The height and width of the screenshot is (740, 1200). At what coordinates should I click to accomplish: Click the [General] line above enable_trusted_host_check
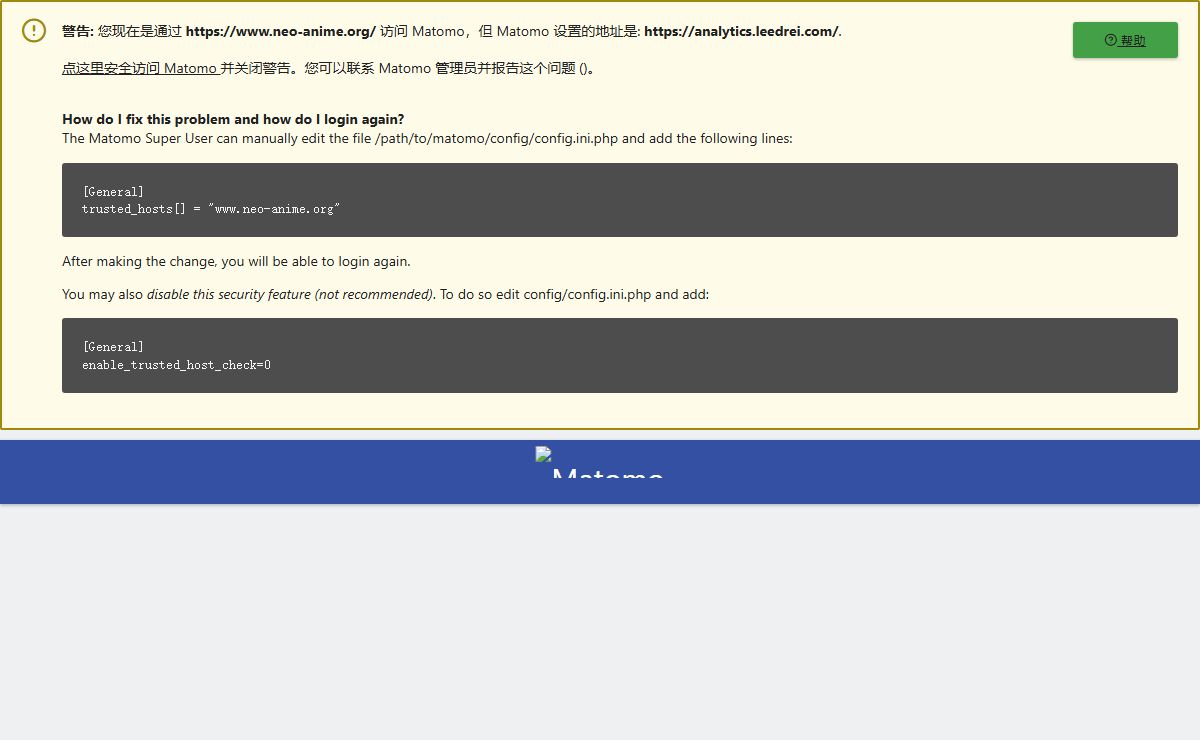(113, 347)
